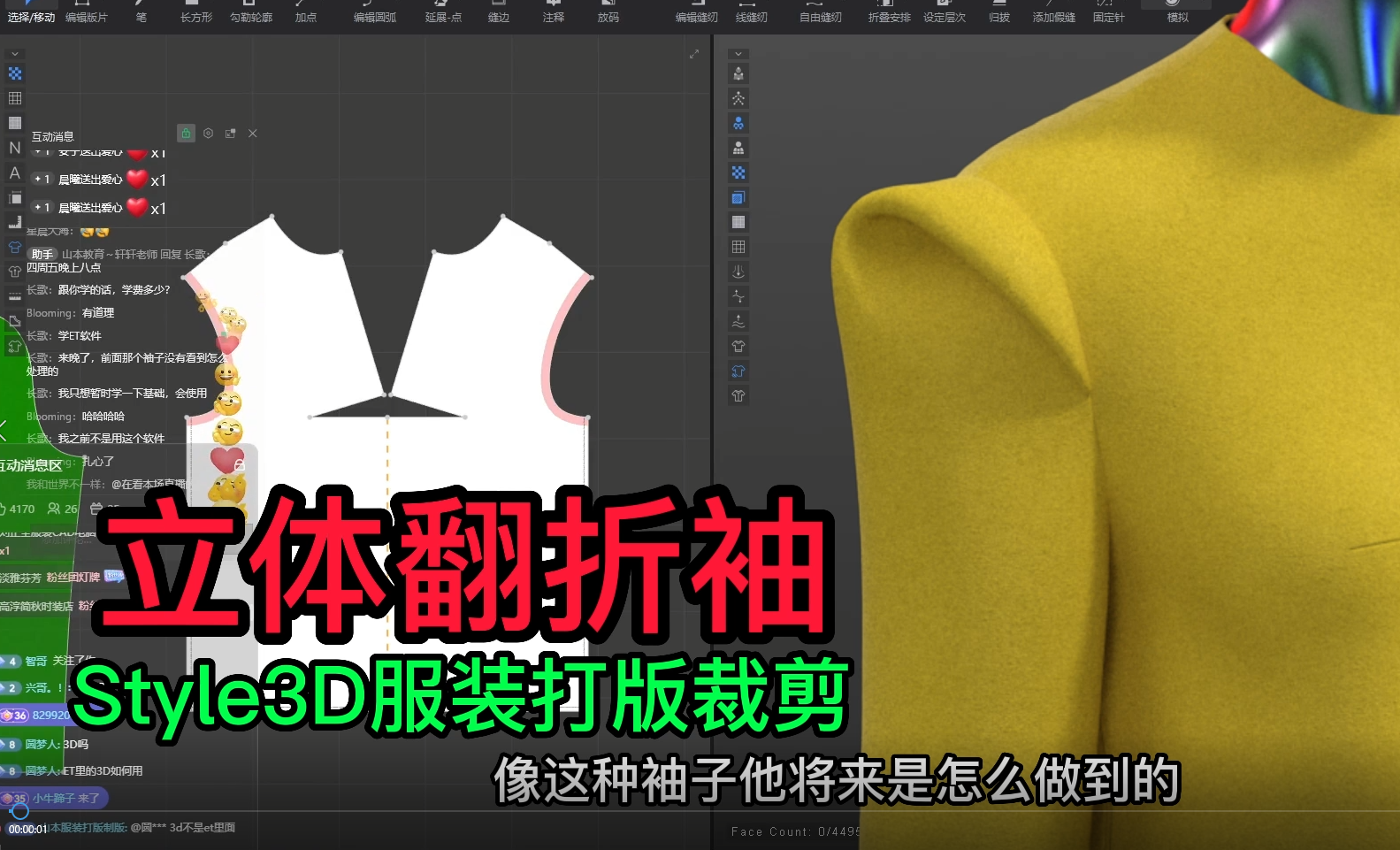Click chat message '学ET软件'
The width and height of the screenshot is (1400, 850).
click(x=80, y=336)
